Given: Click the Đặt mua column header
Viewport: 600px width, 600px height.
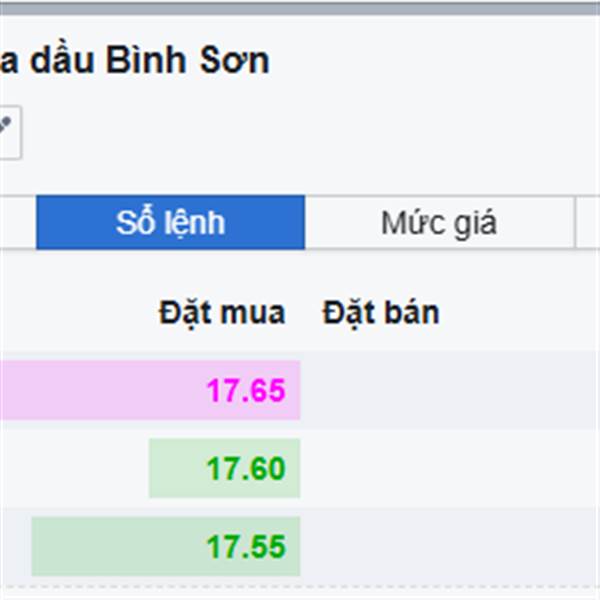Looking at the screenshot, I should coord(221,313).
